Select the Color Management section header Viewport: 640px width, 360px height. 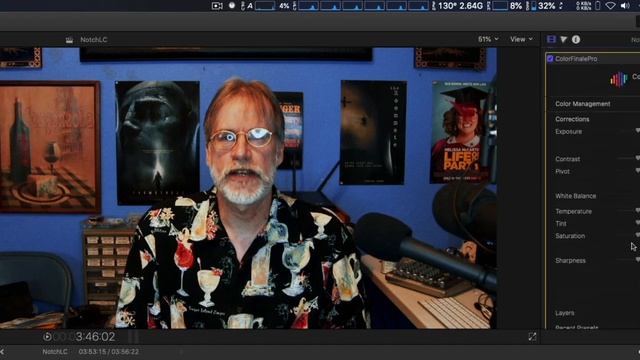click(x=582, y=104)
